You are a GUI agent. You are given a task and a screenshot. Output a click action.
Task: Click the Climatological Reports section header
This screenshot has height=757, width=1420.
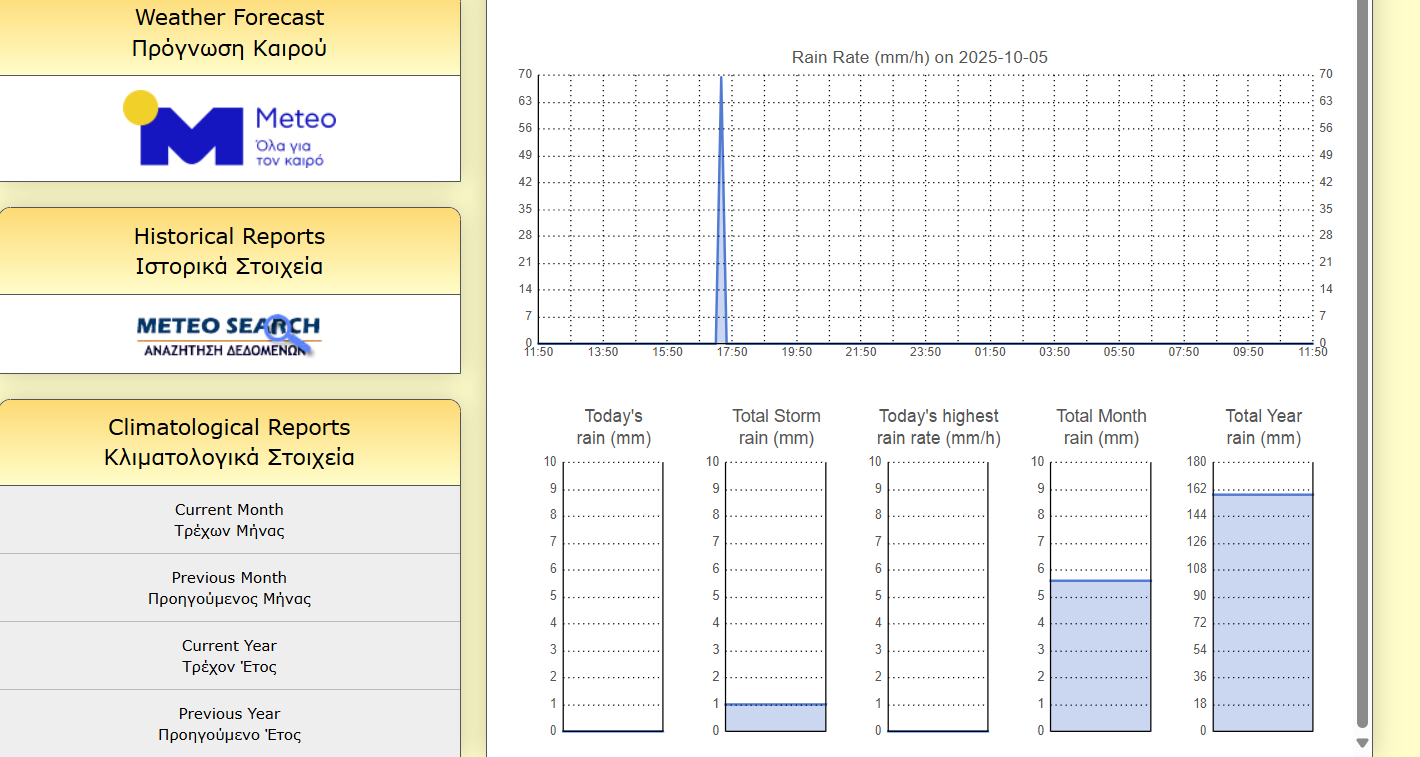(230, 442)
